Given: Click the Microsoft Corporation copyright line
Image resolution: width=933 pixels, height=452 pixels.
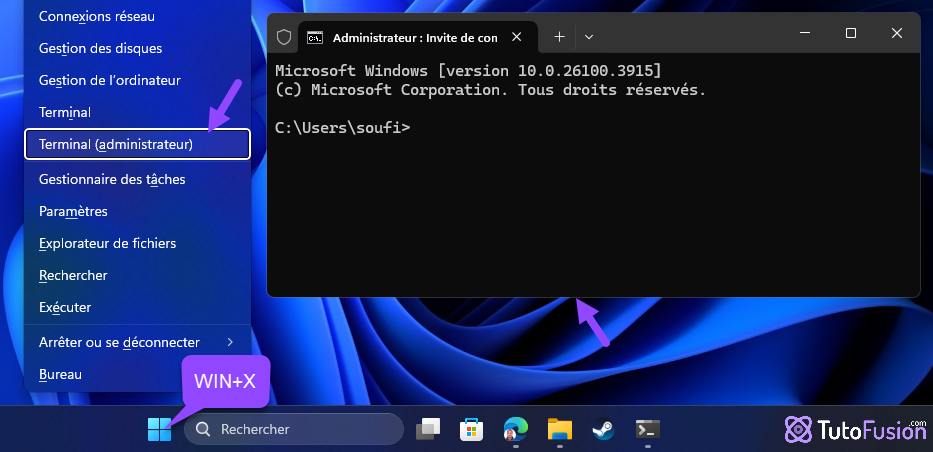Looking at the screenshot, I should (x=490, y=90).
